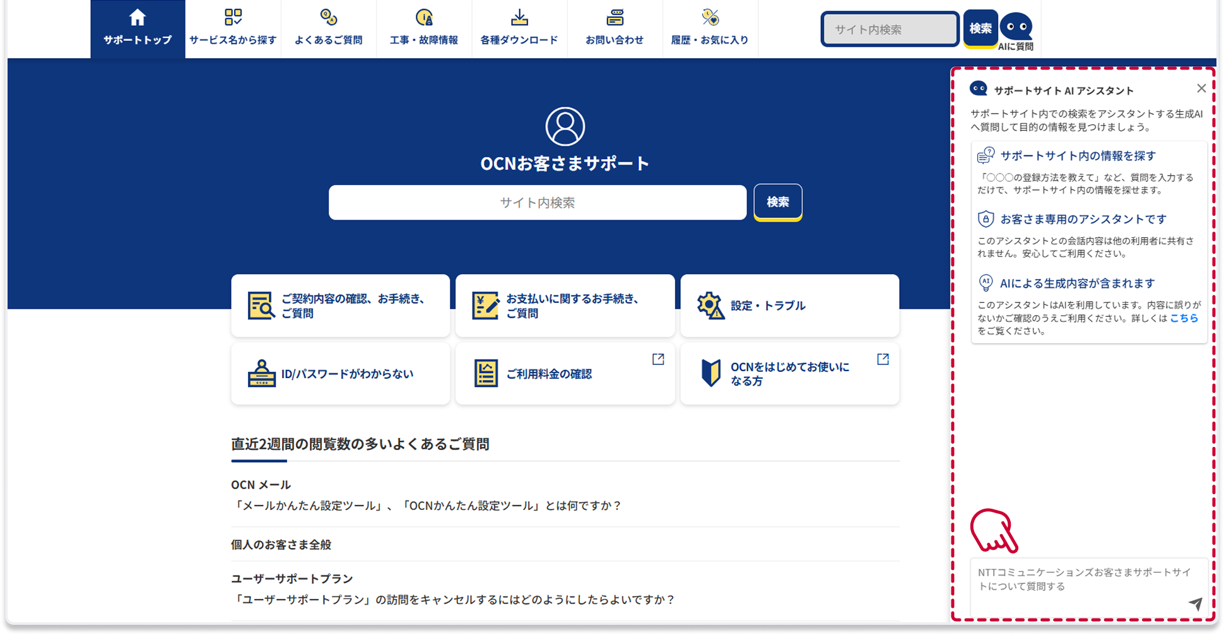Screen dimensions: 1224x635
Task: Follow the こちら link in AI panel
Action: click(1184, 318)
